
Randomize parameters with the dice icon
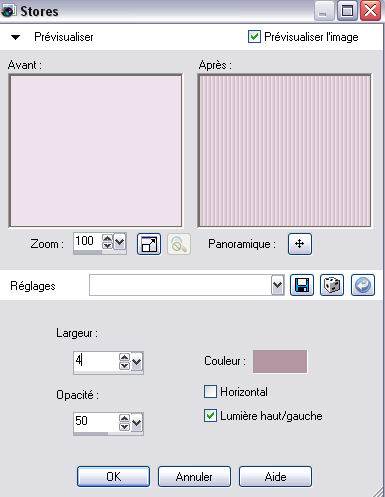click(x=332, y=285)
